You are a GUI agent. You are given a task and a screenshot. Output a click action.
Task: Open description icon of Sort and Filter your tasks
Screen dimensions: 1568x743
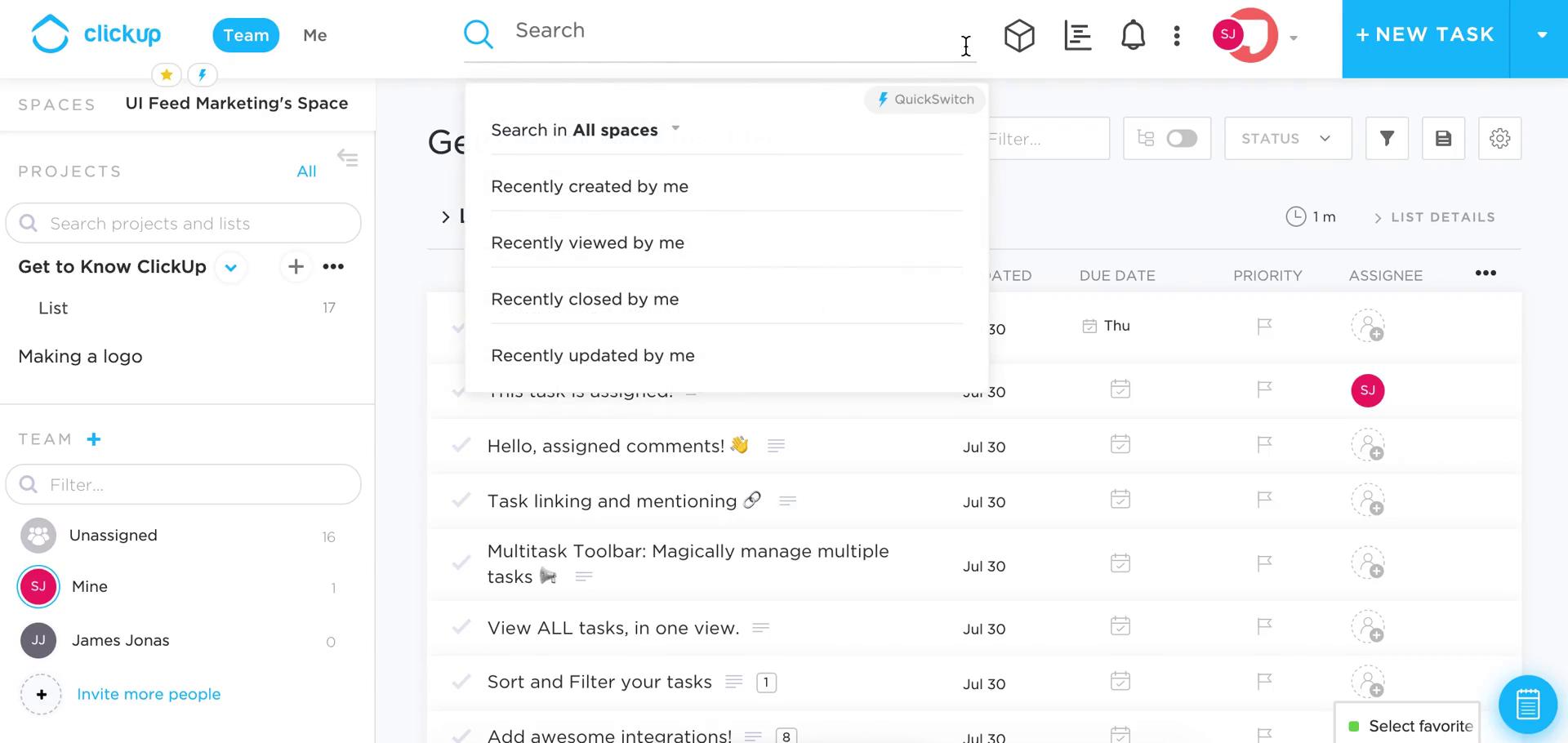click(x=734, y=682)
